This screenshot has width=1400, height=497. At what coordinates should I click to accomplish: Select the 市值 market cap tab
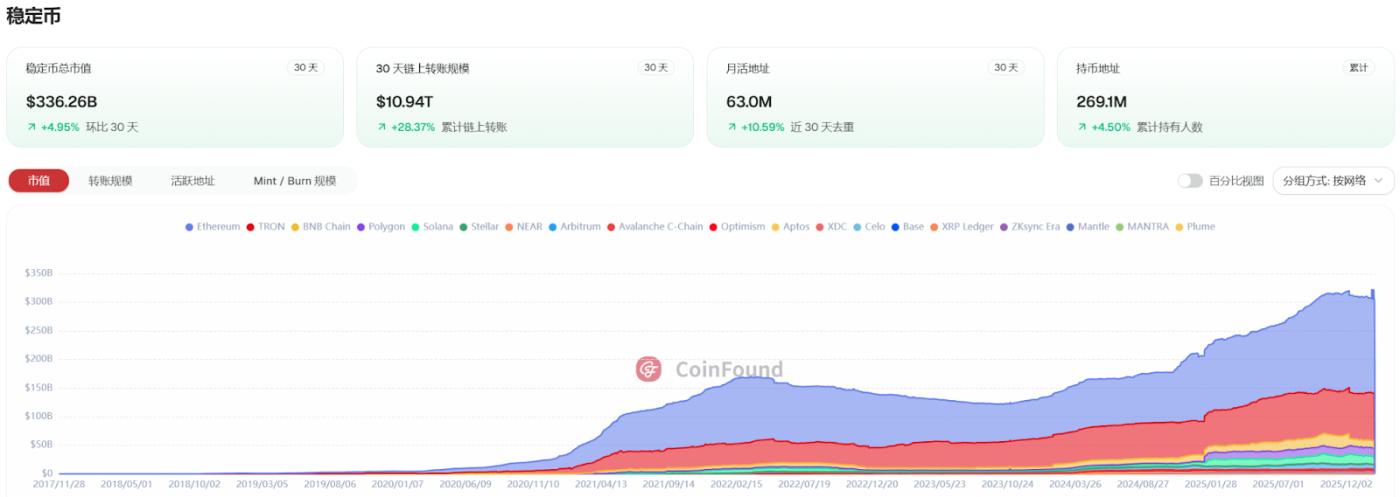click(x=39, y=181)
